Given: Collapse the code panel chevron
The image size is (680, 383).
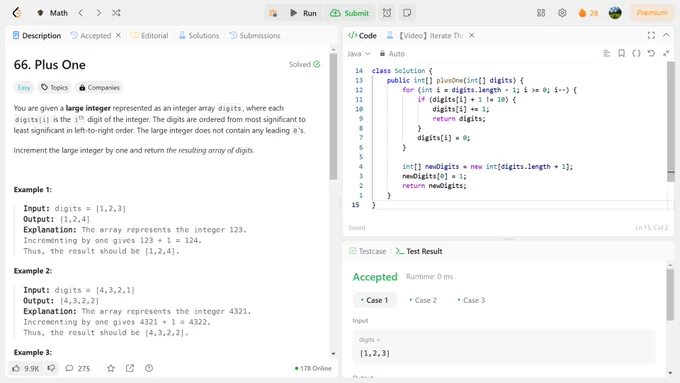Looking at the screenshot, I should (x=666, y=35).
